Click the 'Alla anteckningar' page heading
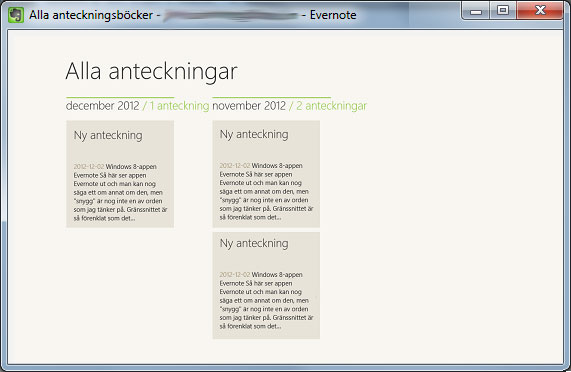 coord(151,71)
